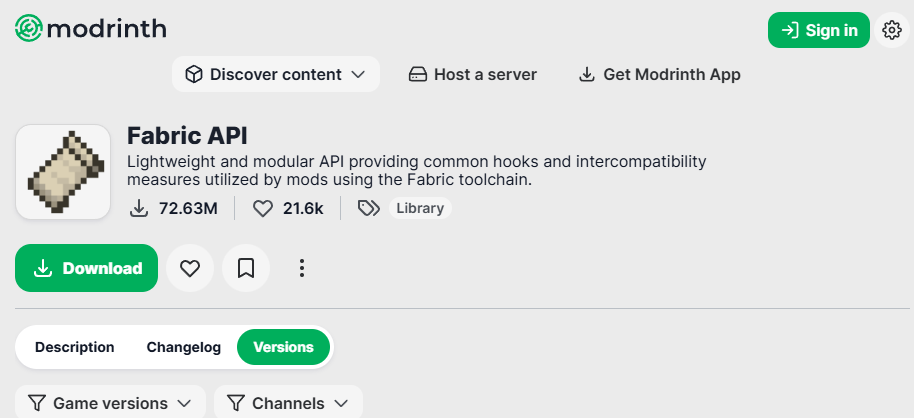Click the 21.6k followers count
The height and width of the screenshot is (418, 914).
click(288, 208)
